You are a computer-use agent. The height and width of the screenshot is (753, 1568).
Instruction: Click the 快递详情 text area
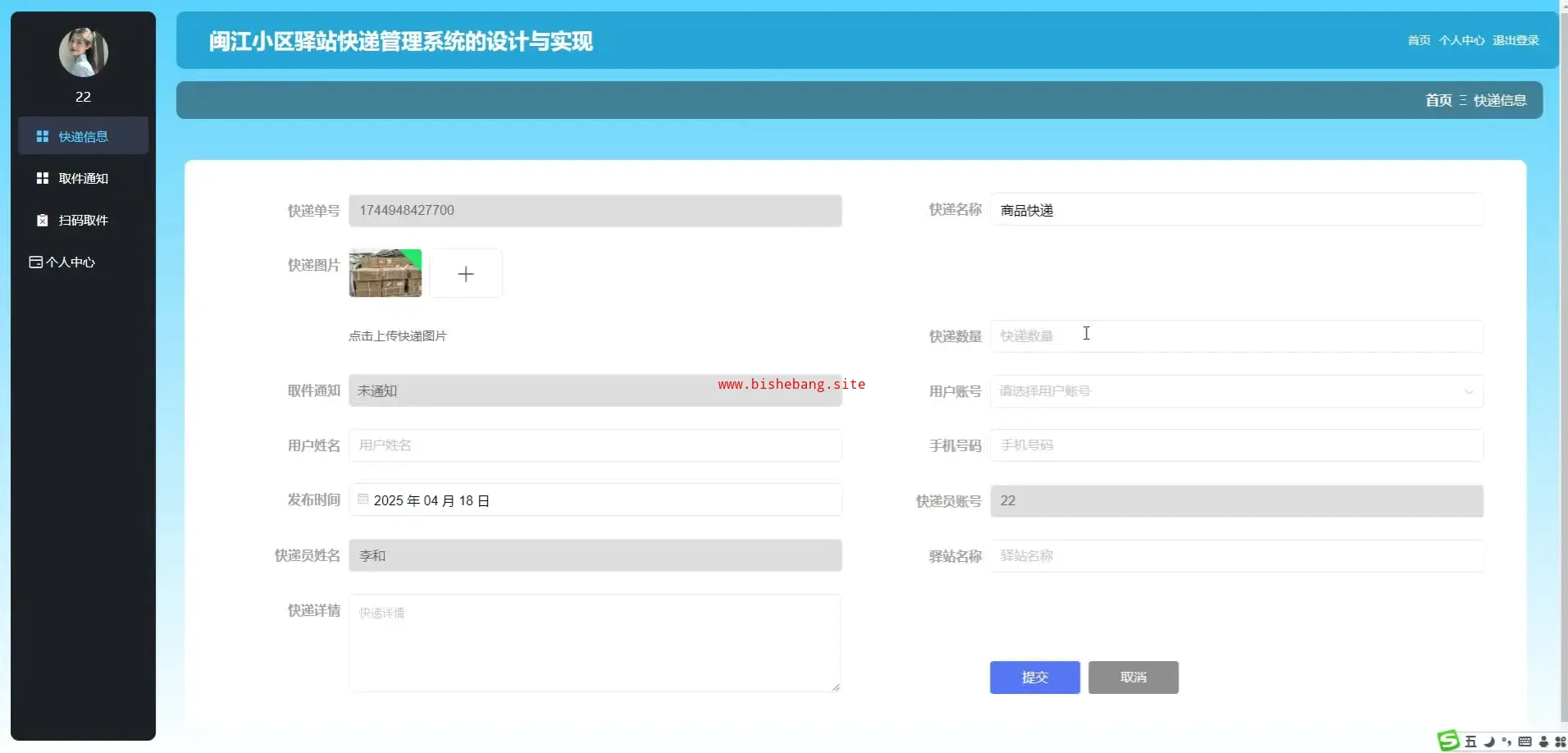(595, 643)
